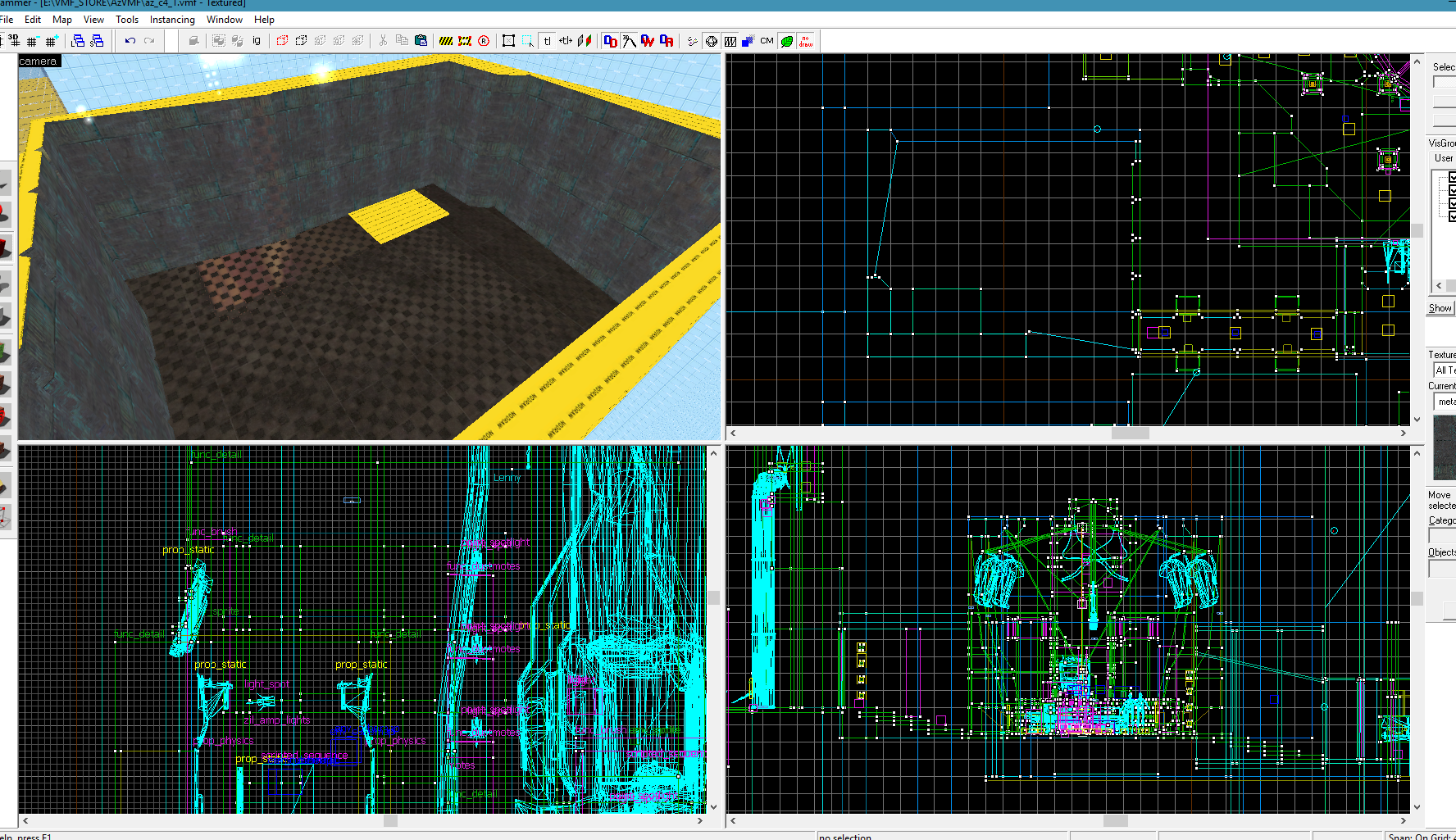Click the redo arrow icon
Viewport: 1456px width, 840px height.
tap(149, 41)
